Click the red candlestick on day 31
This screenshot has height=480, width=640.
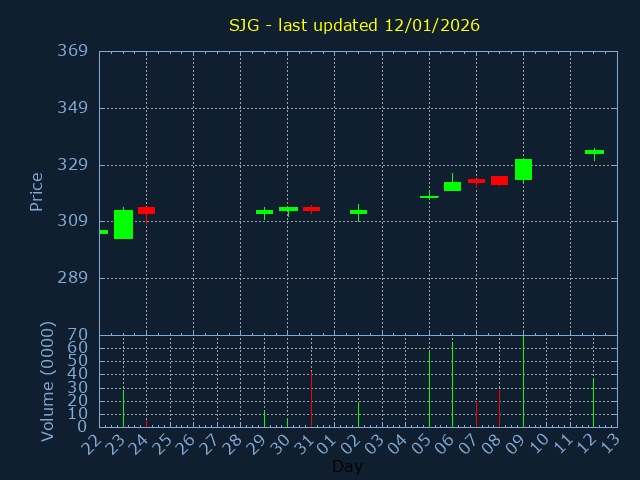click(x=311, y=209)
